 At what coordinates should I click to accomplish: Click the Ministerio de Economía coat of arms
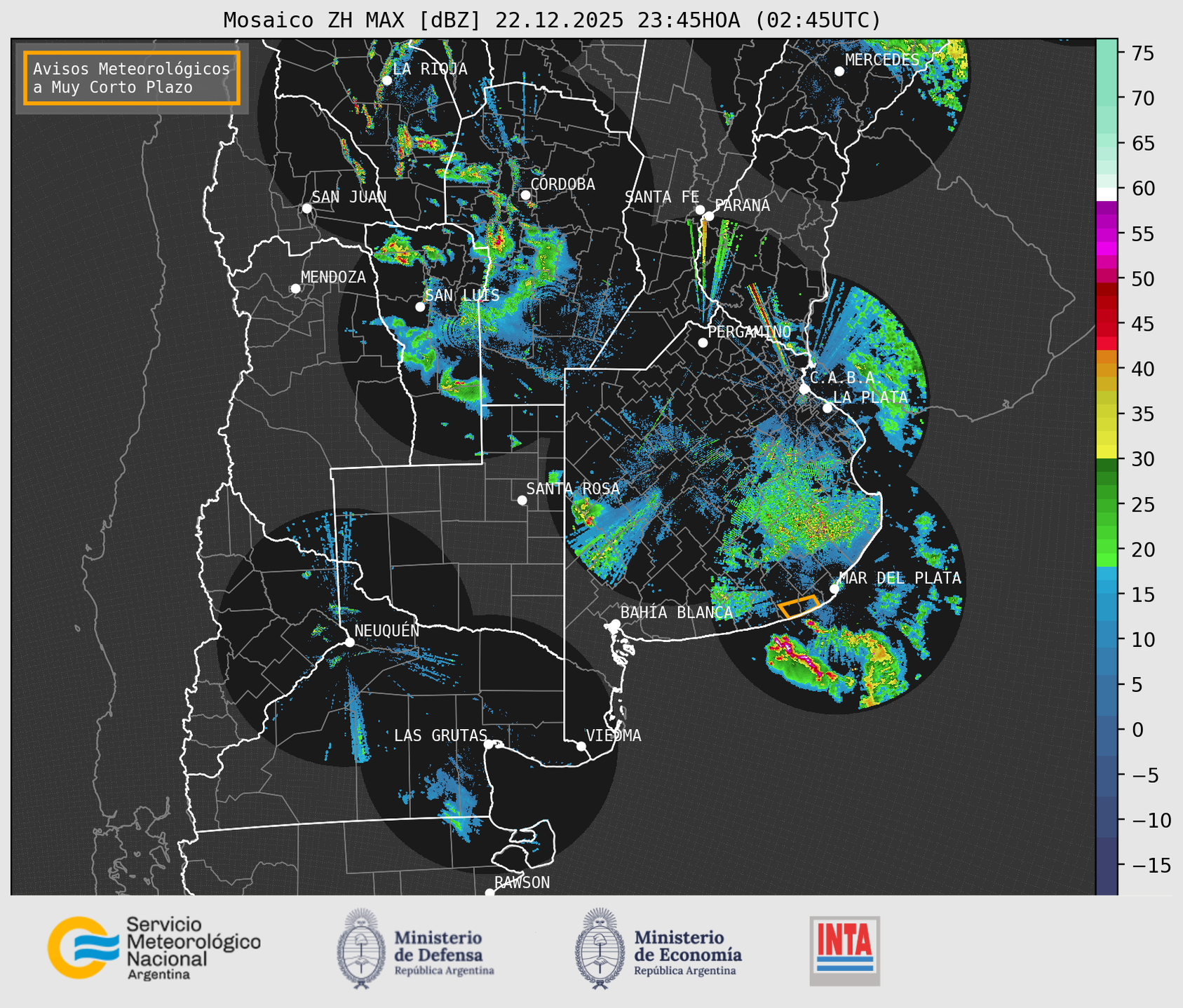coord(600,949)
